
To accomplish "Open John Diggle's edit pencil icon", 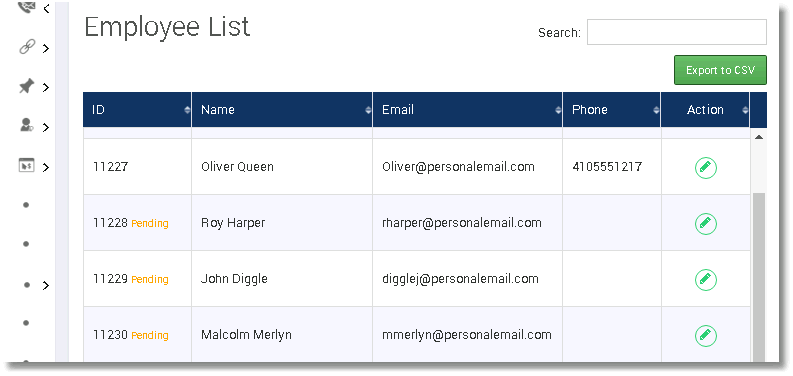I will click(706, 279).
